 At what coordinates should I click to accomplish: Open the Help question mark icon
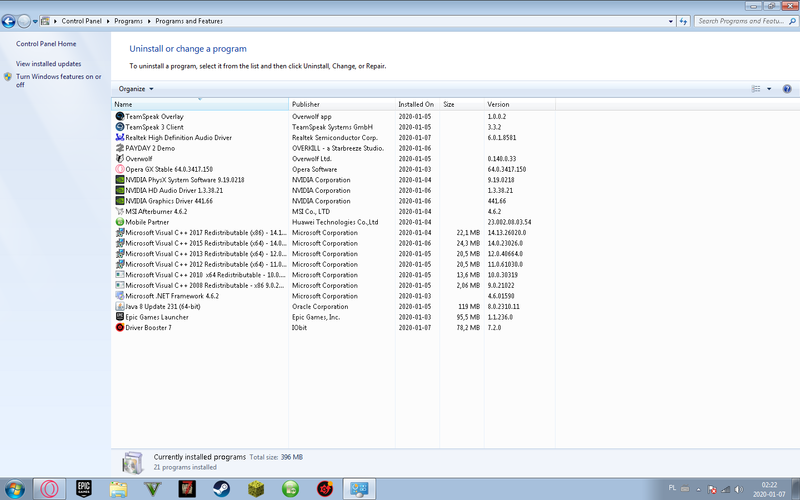787,89
